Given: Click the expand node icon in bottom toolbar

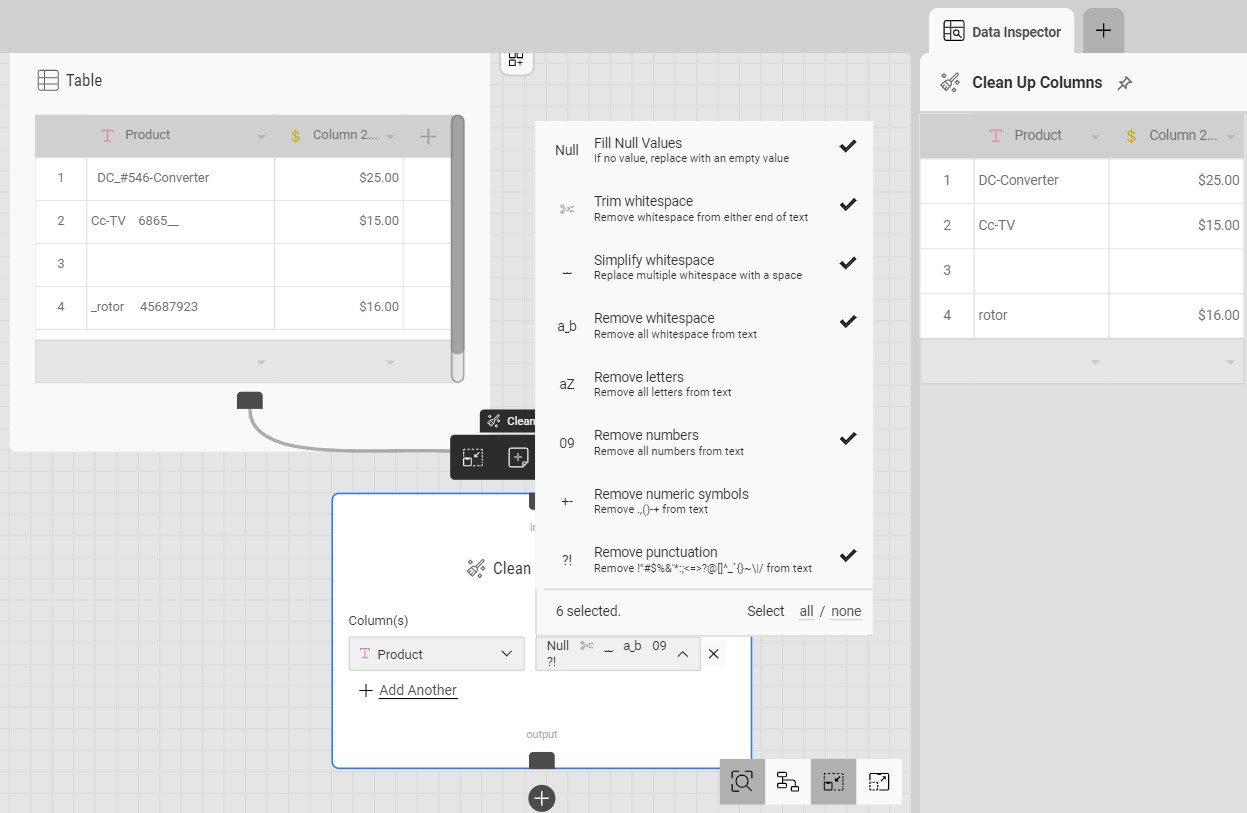Looking at the screenshot, I should 879,782.
